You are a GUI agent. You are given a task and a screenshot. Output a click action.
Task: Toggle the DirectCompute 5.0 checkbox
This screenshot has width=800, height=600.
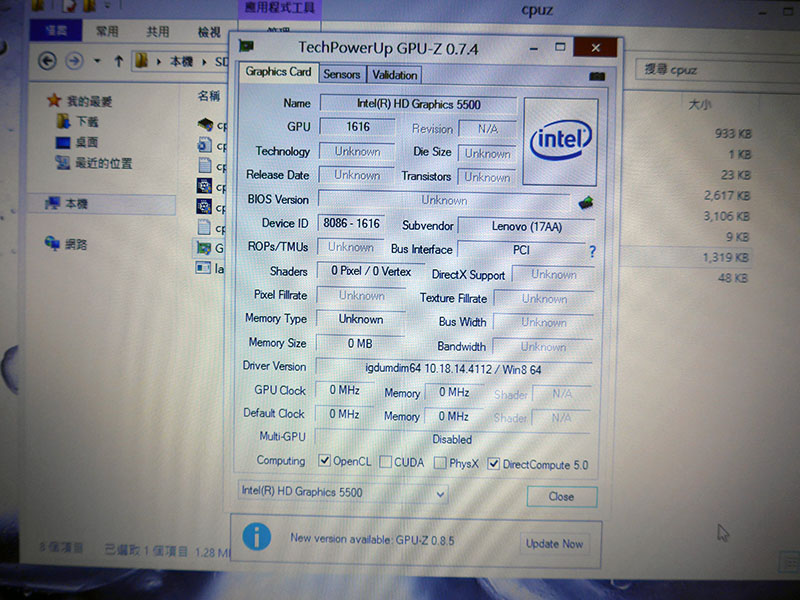(x=494, y=464)
